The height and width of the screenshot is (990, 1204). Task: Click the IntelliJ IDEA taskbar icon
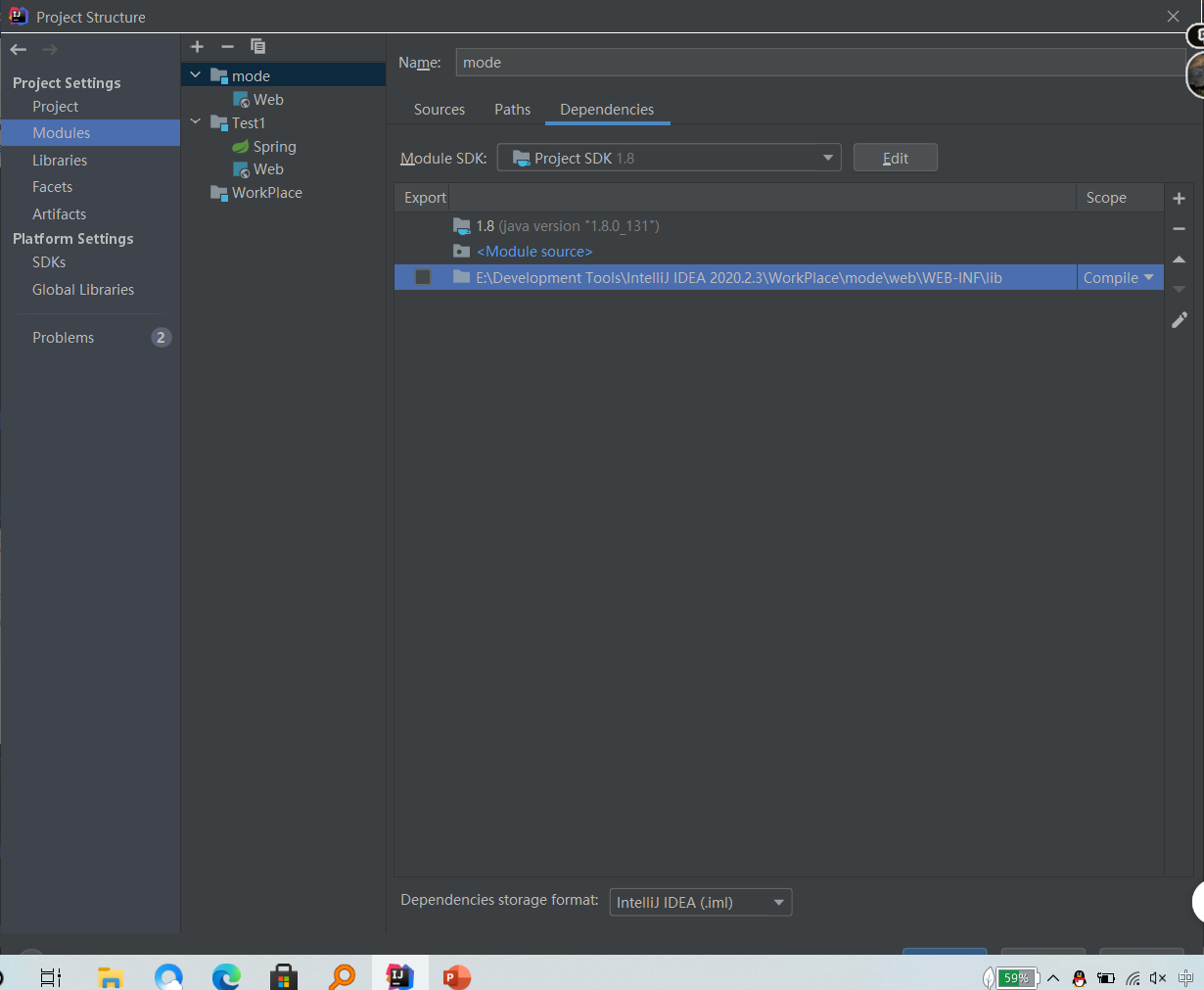[399, 976]
